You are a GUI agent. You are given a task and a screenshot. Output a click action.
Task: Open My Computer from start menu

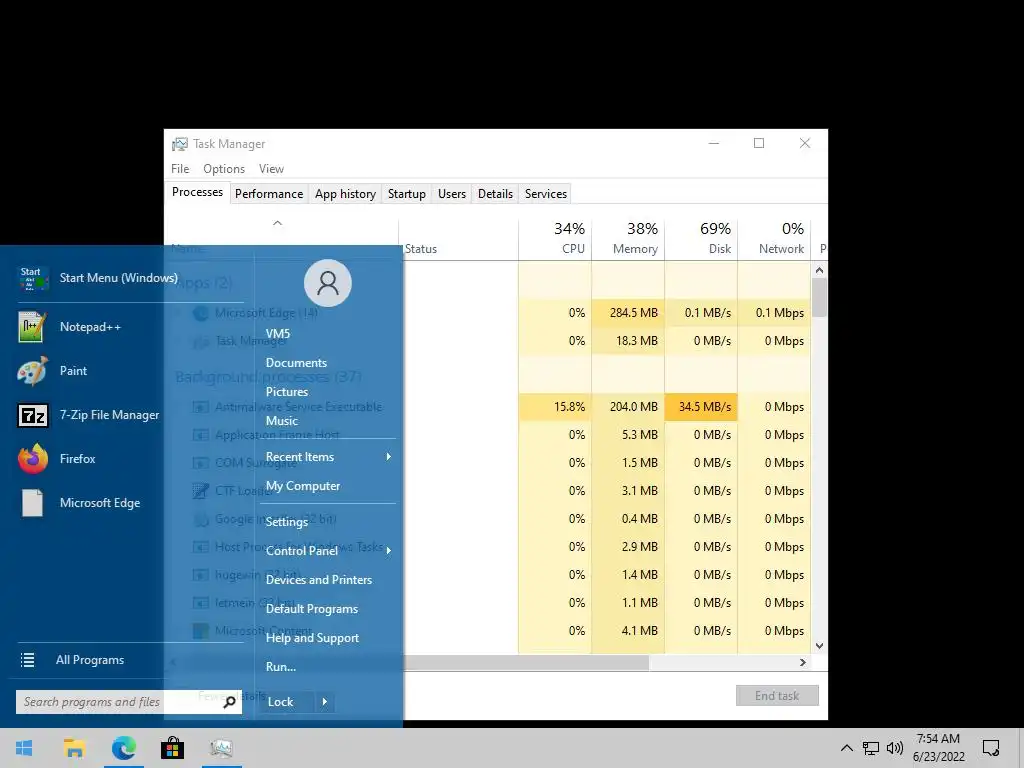pyautogui.click(x=302, y=486)
